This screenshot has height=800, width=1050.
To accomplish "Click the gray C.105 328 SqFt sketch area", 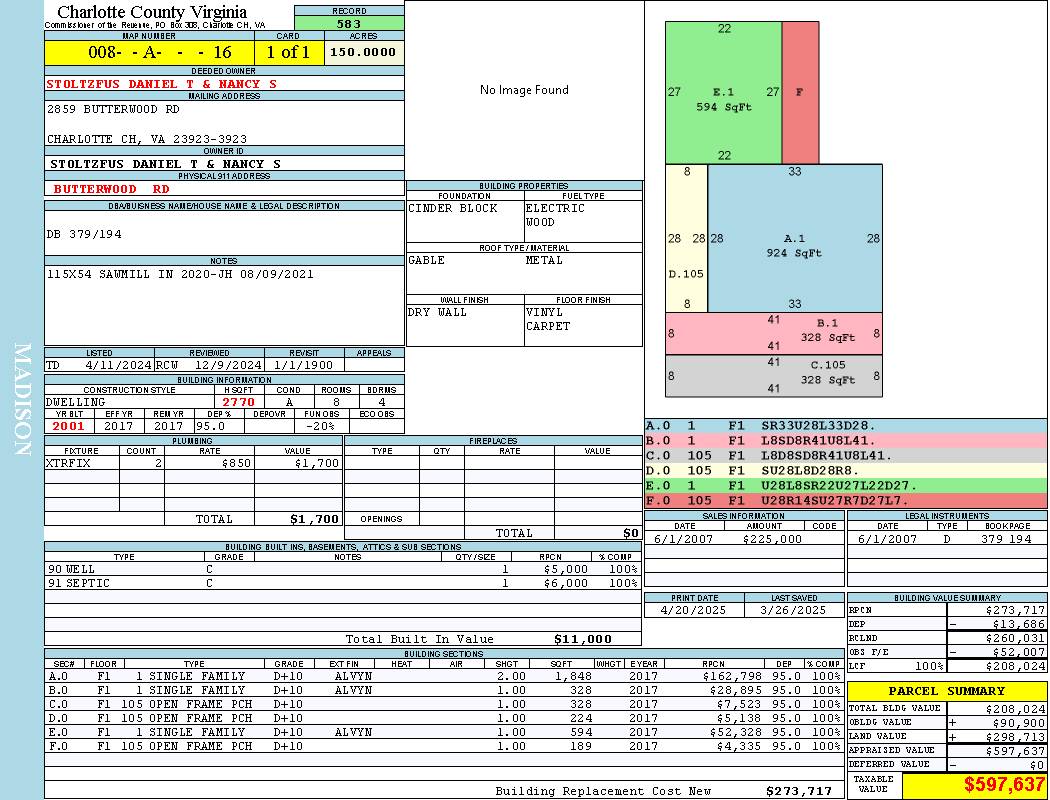I will coord(773,376).
